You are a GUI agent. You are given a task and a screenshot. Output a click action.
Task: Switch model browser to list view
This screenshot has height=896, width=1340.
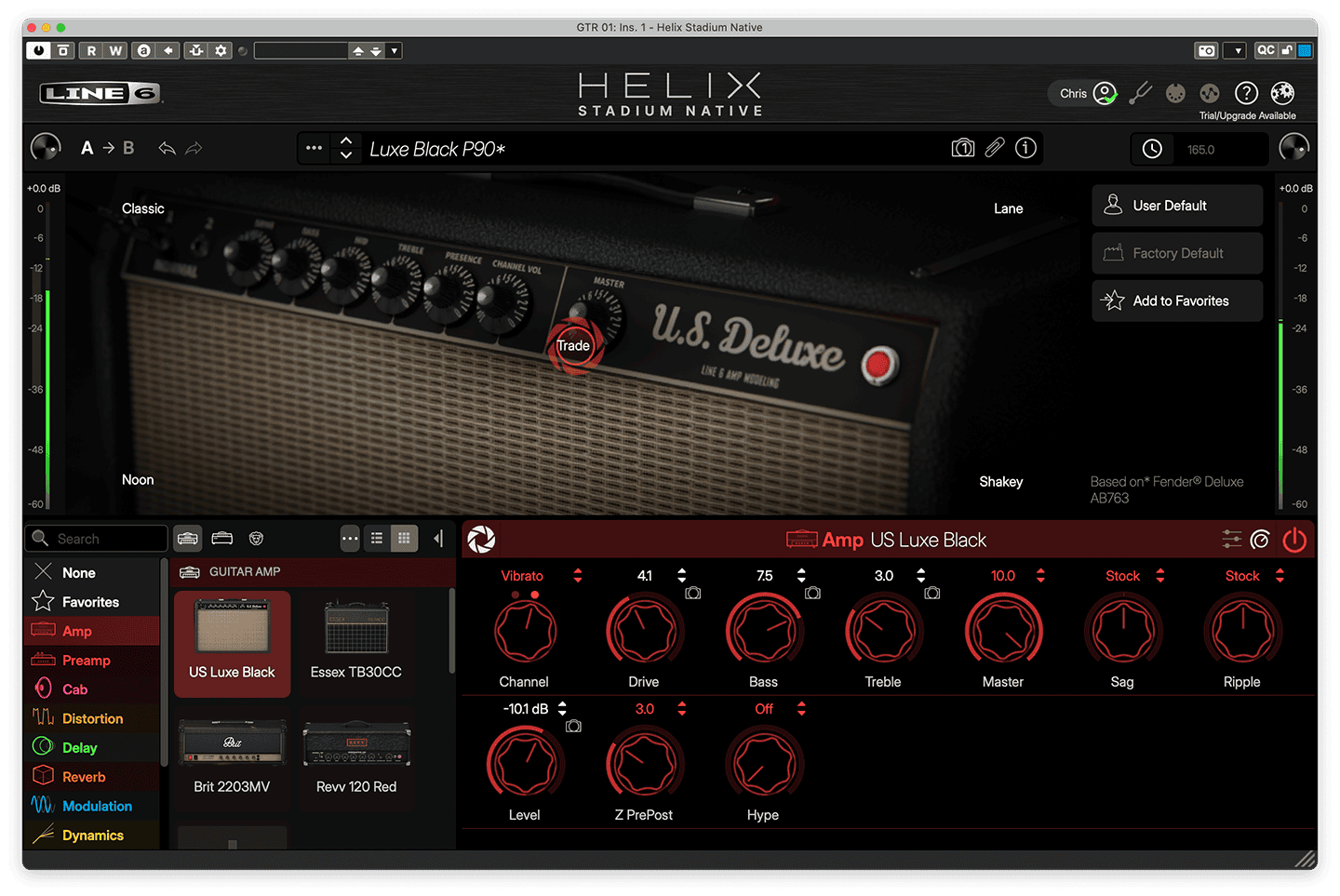377,538
